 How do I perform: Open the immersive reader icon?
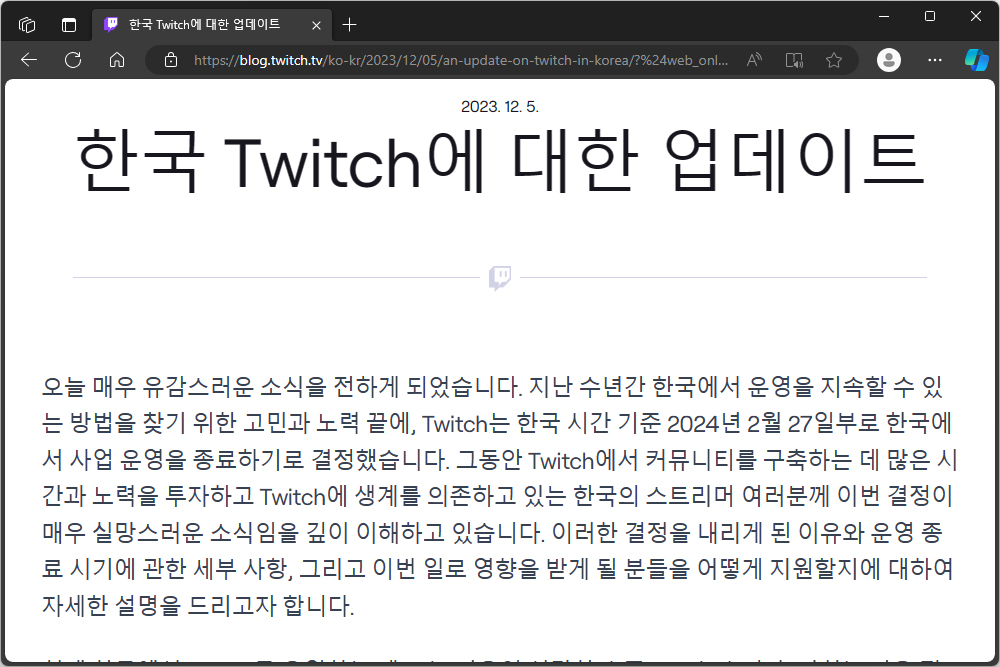[794, 60]
